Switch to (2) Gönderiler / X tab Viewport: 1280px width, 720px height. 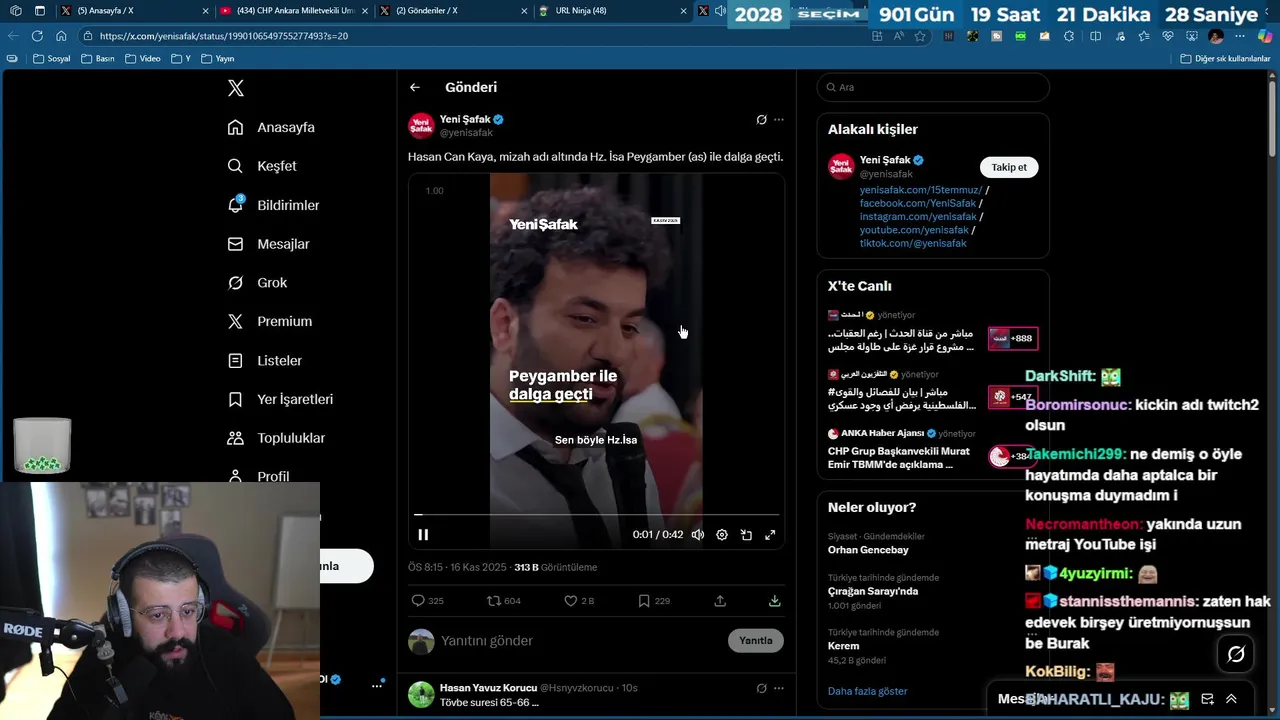(x=452, y=11)
